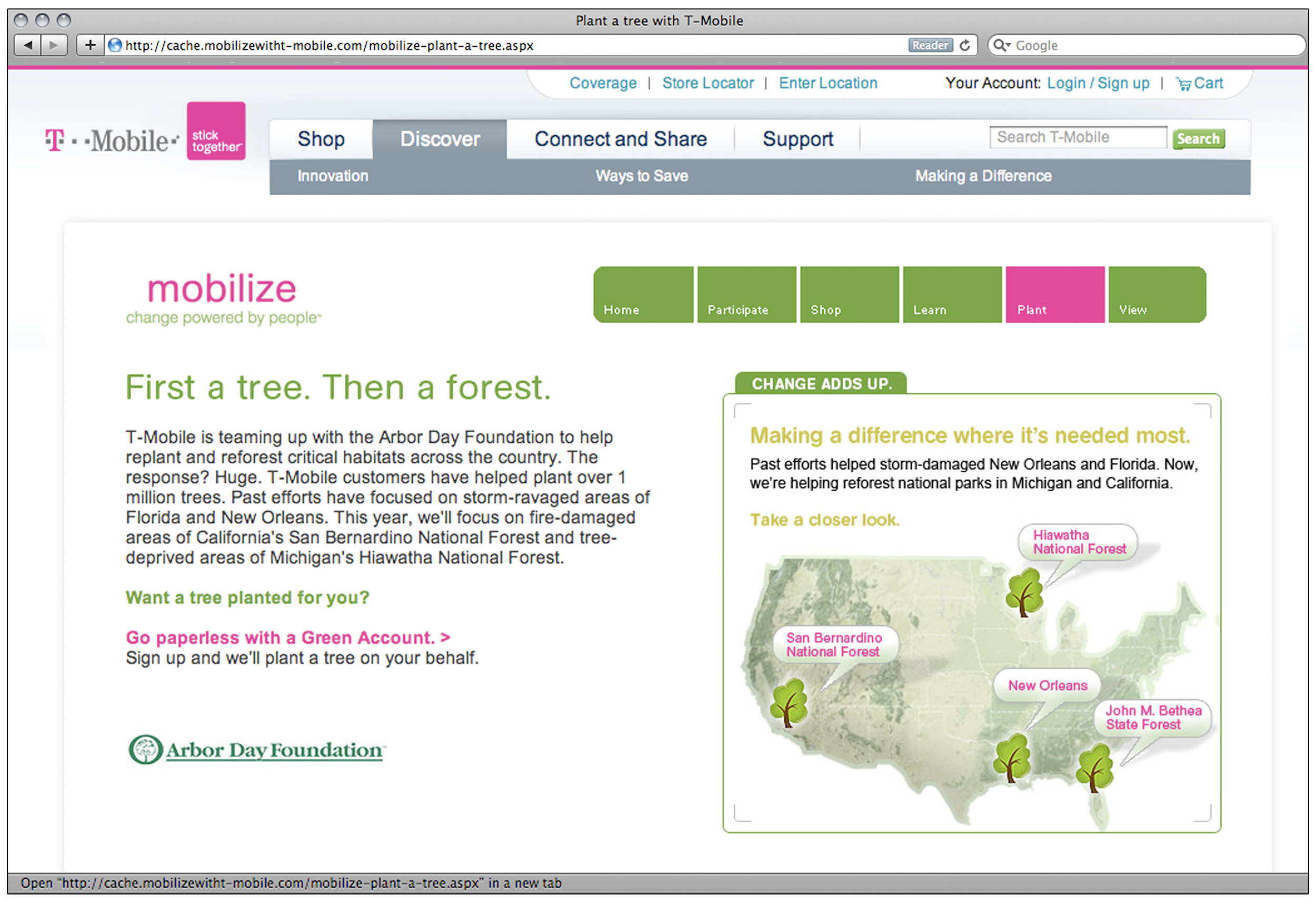Screen dimensions: 1316x905
Task: Click the John M. Bethea State Forest bubble
Action: click(x=1153, y=718)
